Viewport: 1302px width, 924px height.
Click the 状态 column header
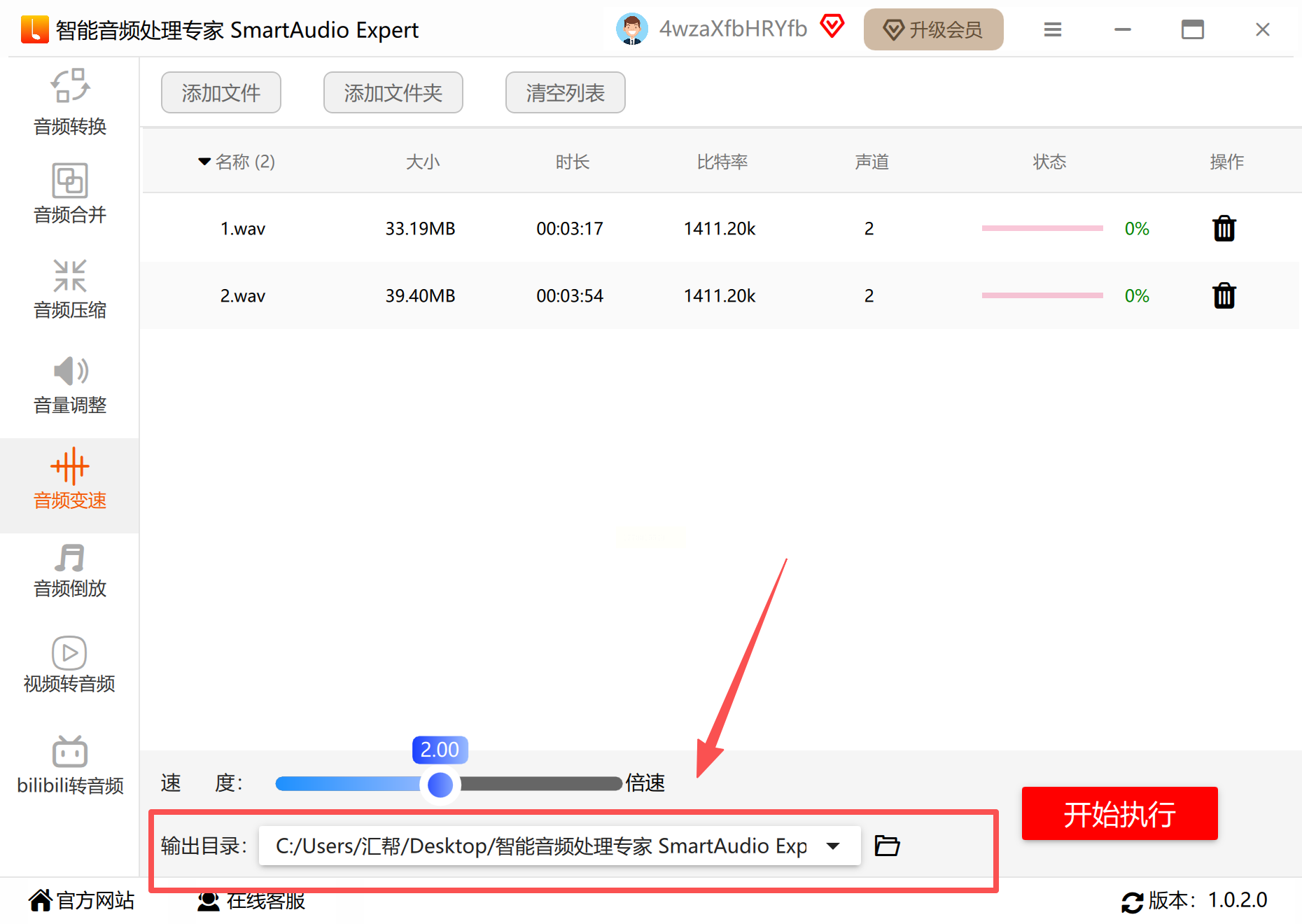pos(1049,162)
